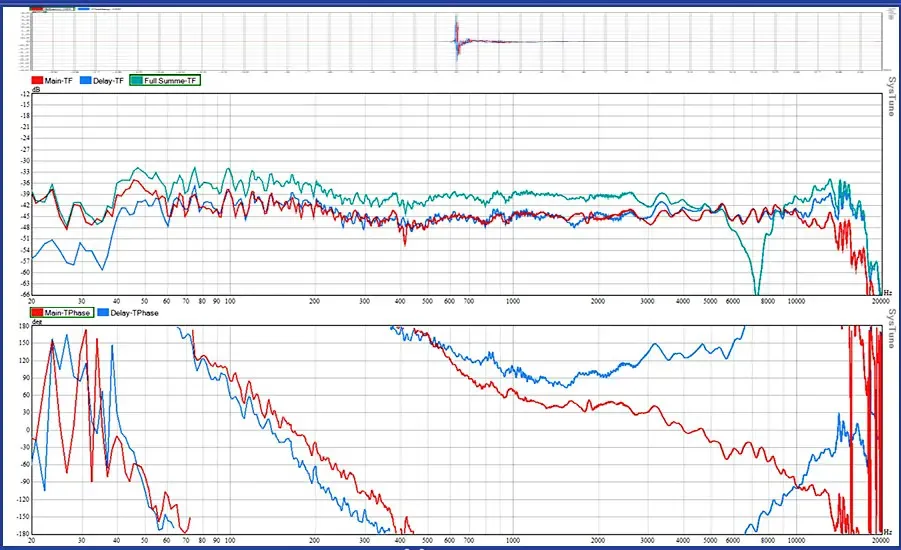
Task: Select the Main-TPhase legend label
Action: (x=68, y=313)
